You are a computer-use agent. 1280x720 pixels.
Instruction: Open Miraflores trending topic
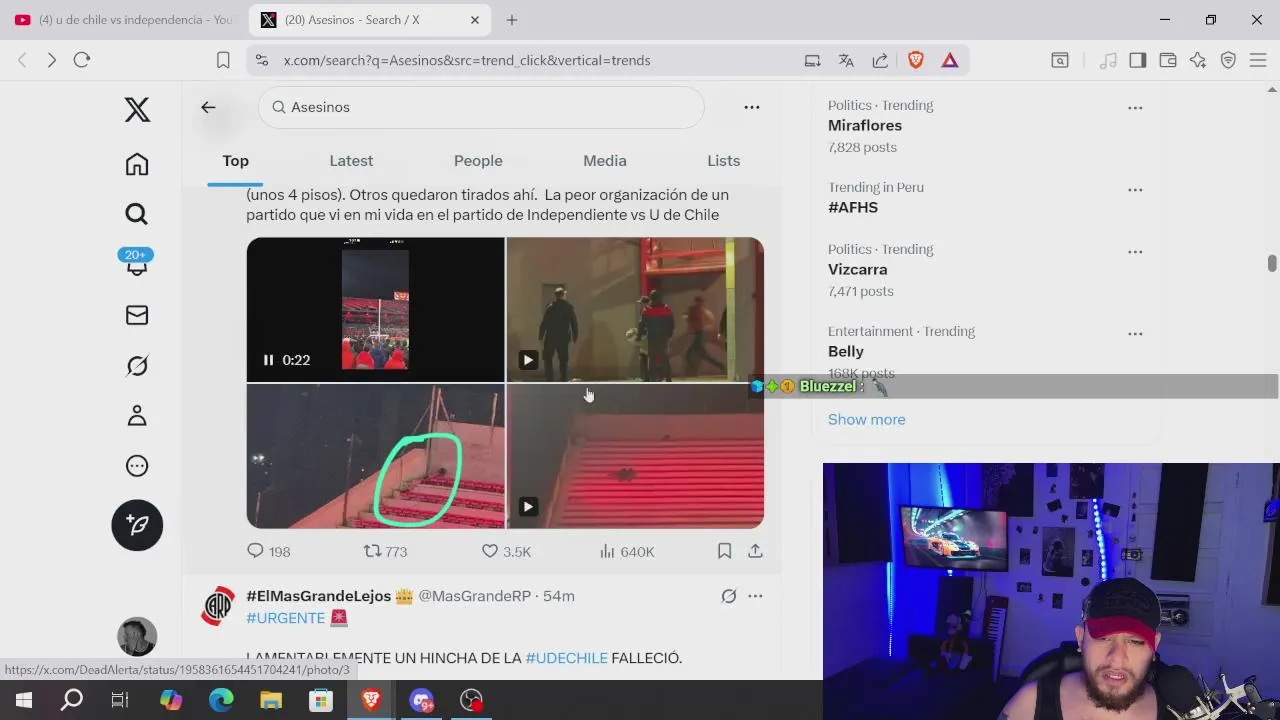pyautogui.click(x=865, y=125)
